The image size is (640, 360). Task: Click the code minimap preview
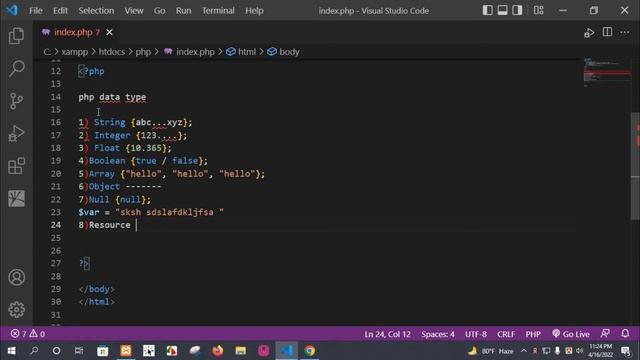pos(607,73)
